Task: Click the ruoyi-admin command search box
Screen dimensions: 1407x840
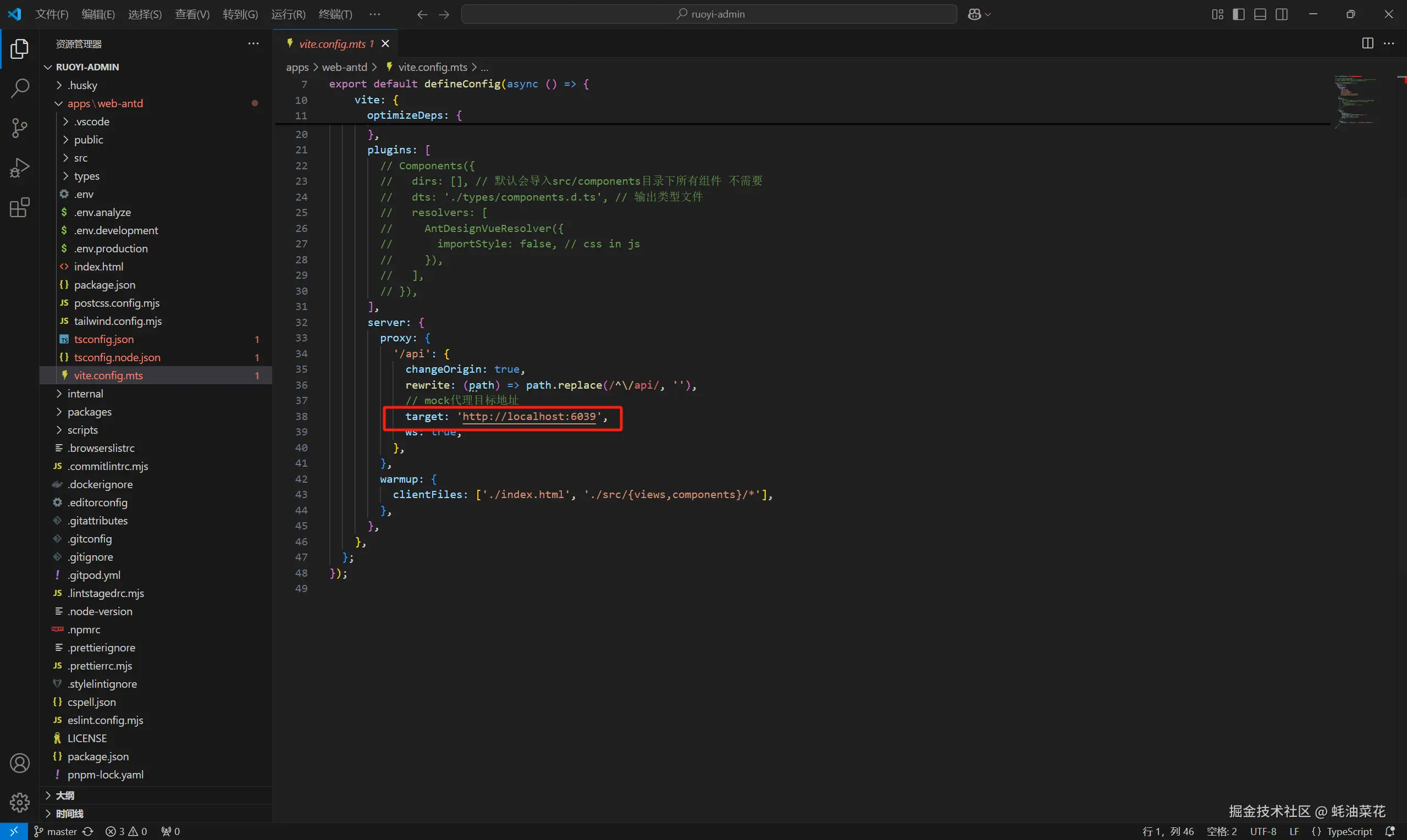Action: coord(709,14)
